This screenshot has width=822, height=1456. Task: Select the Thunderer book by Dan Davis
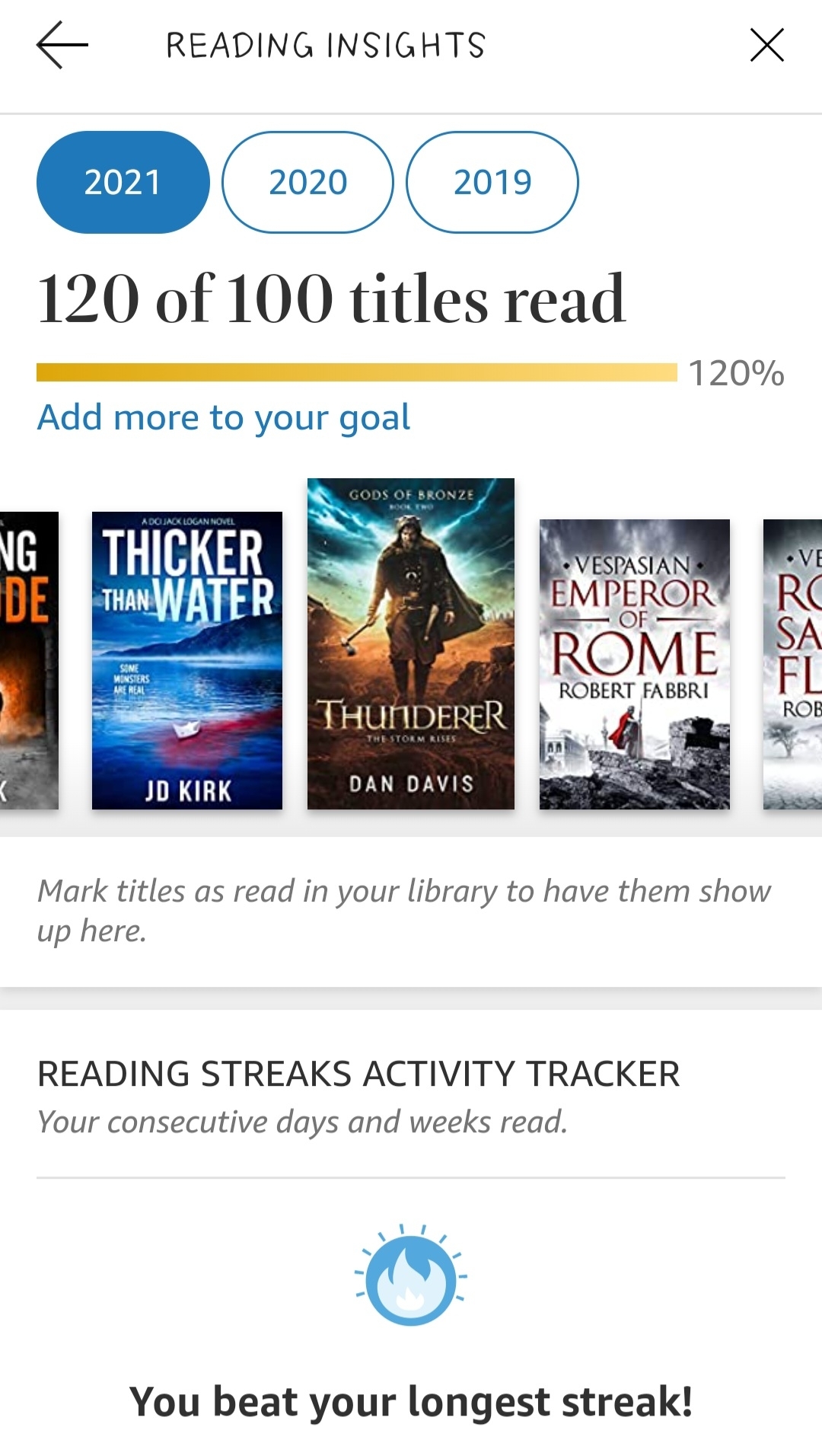tap(411, 643)
